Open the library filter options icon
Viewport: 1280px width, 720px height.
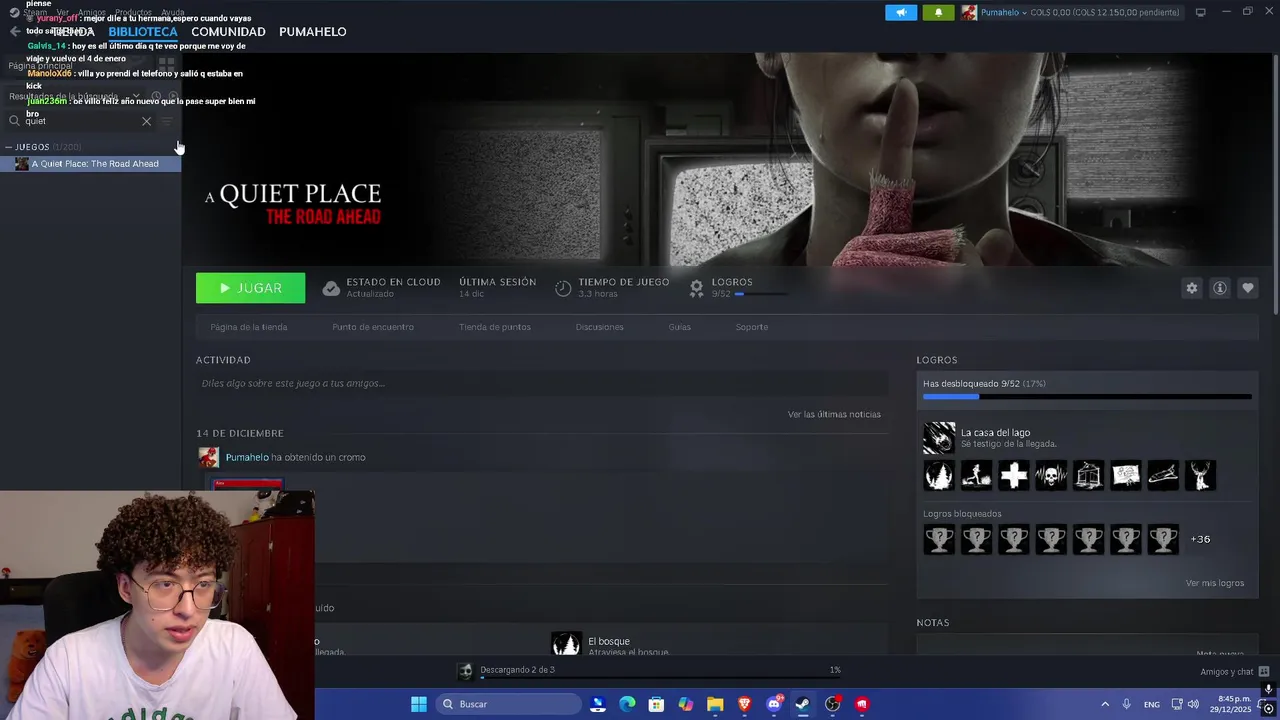click(x=167, y=121)
